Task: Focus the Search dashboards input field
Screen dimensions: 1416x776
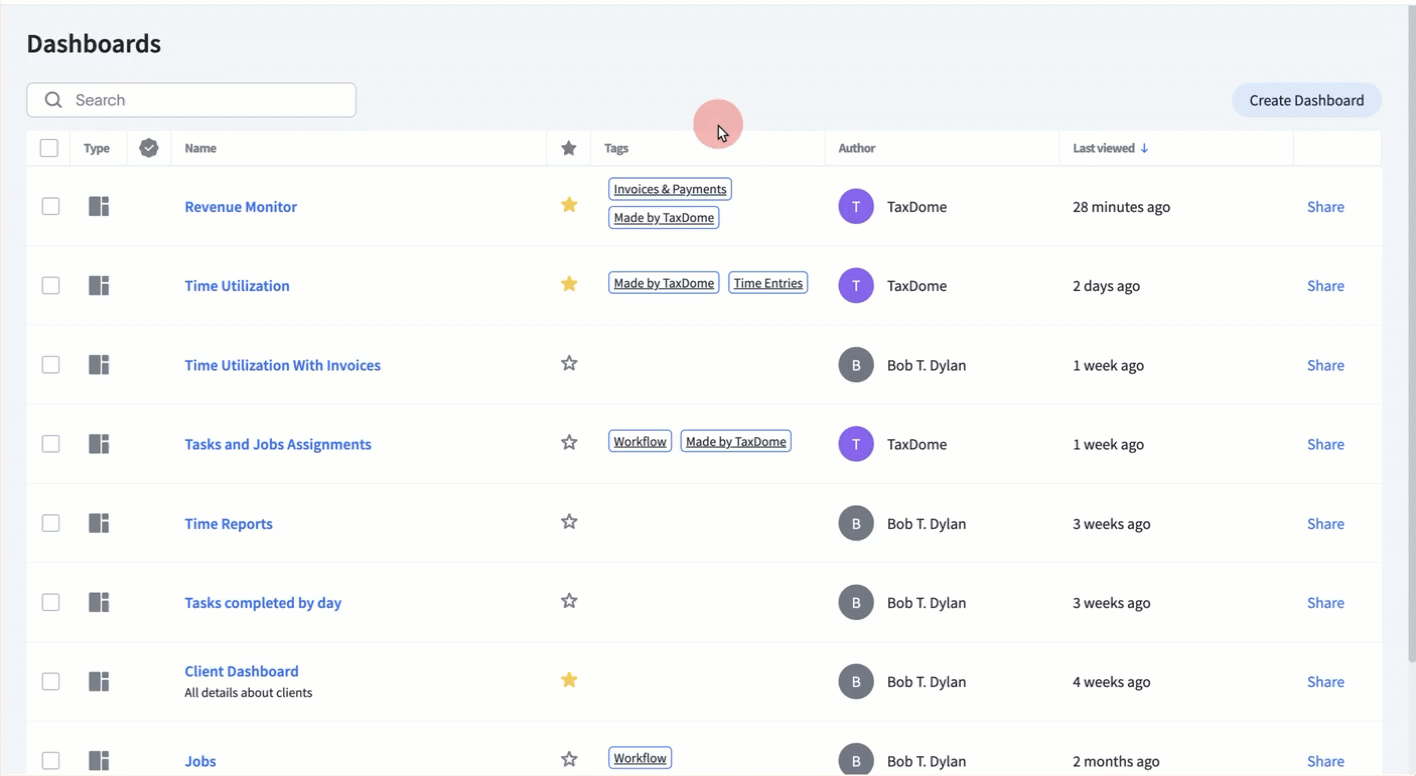Action: (205, 100)
